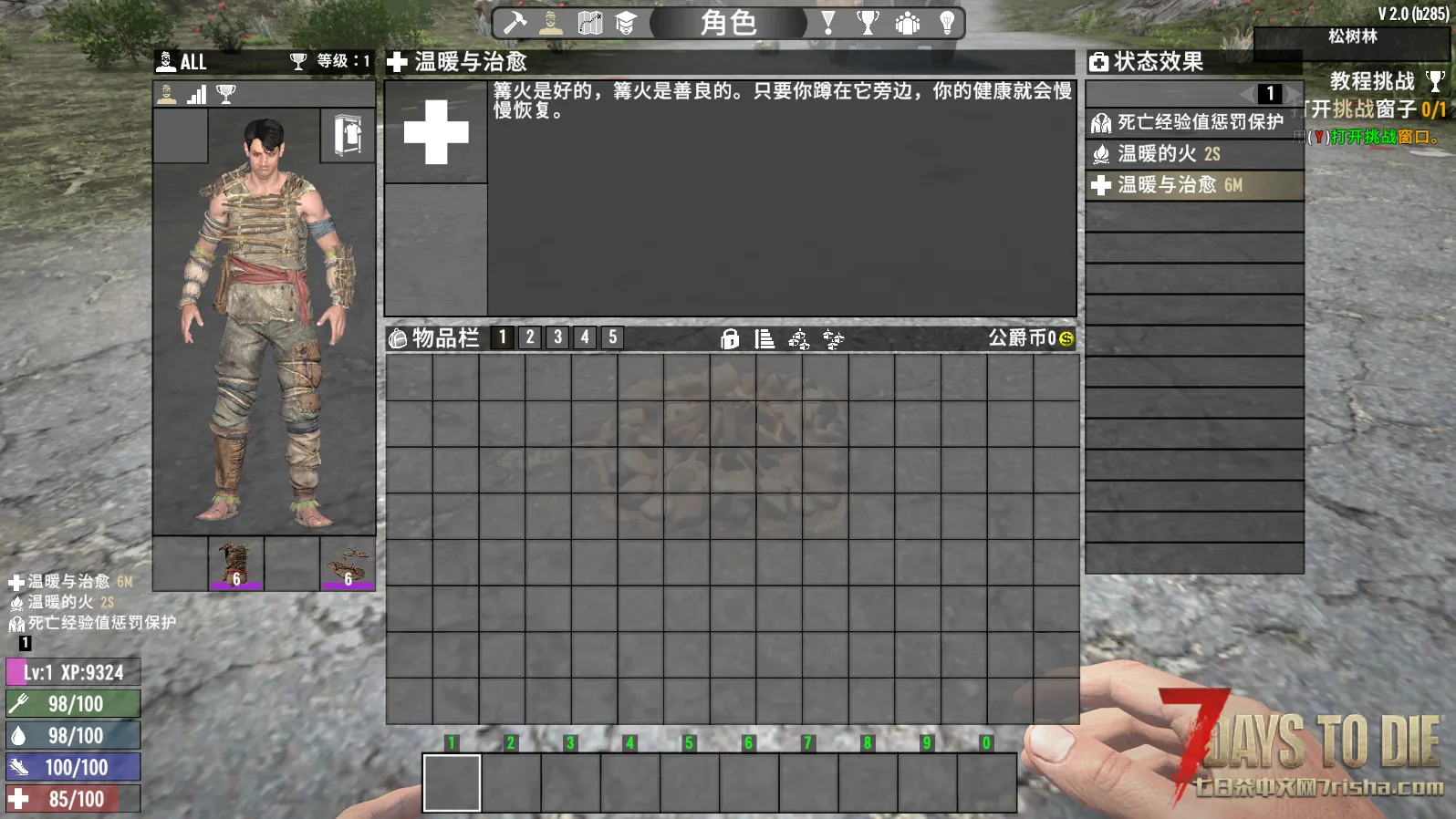Select the 死亡经验值惩罚保护 status effect

tap(1194, 122)
